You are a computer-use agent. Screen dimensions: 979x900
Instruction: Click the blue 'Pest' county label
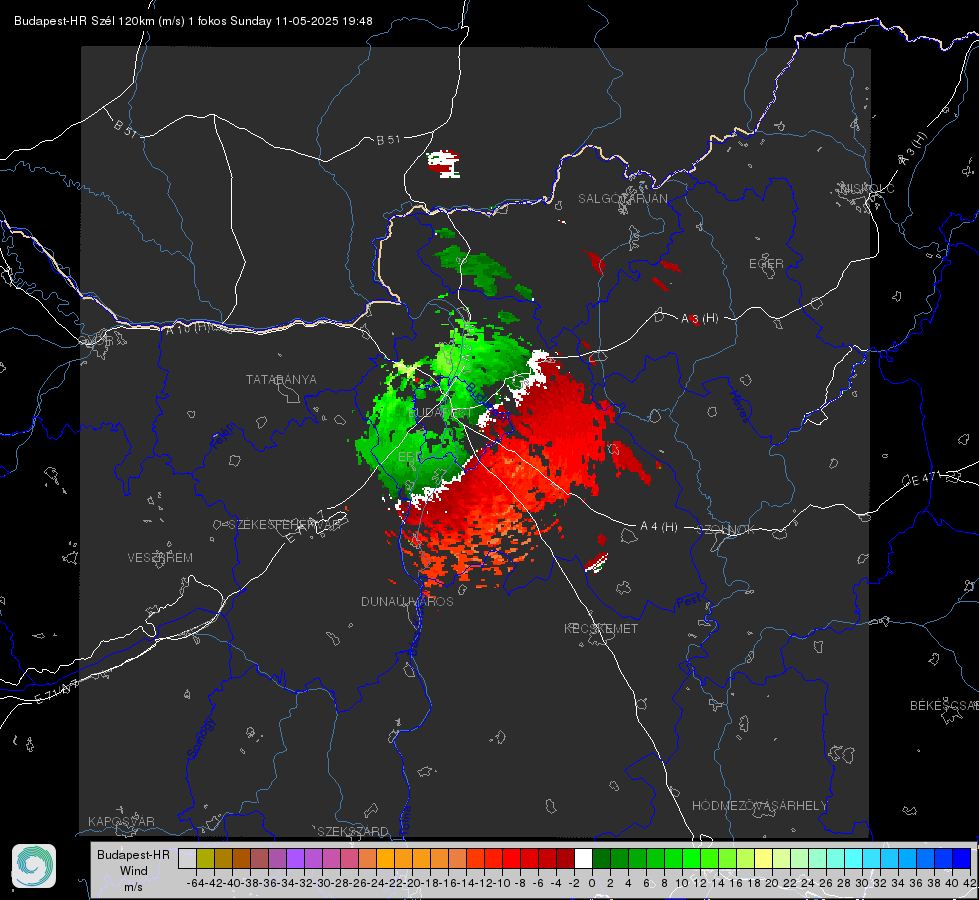(688, 601)
